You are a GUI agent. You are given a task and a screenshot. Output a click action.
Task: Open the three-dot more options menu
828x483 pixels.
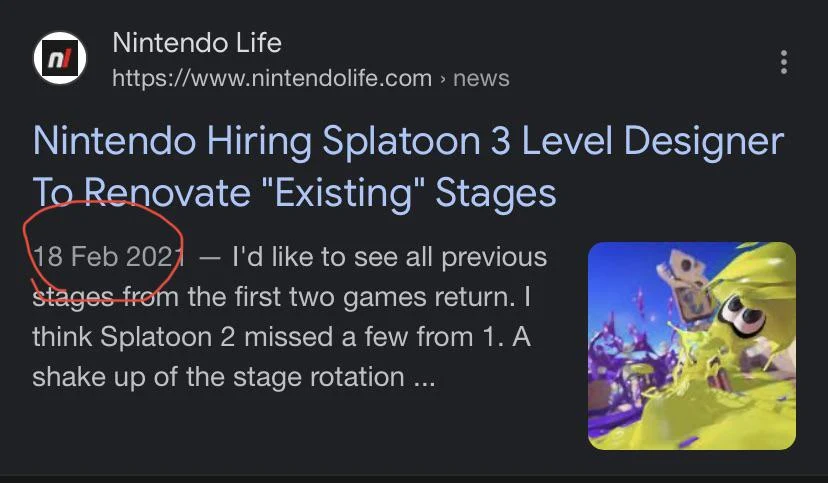pos(784,62)
